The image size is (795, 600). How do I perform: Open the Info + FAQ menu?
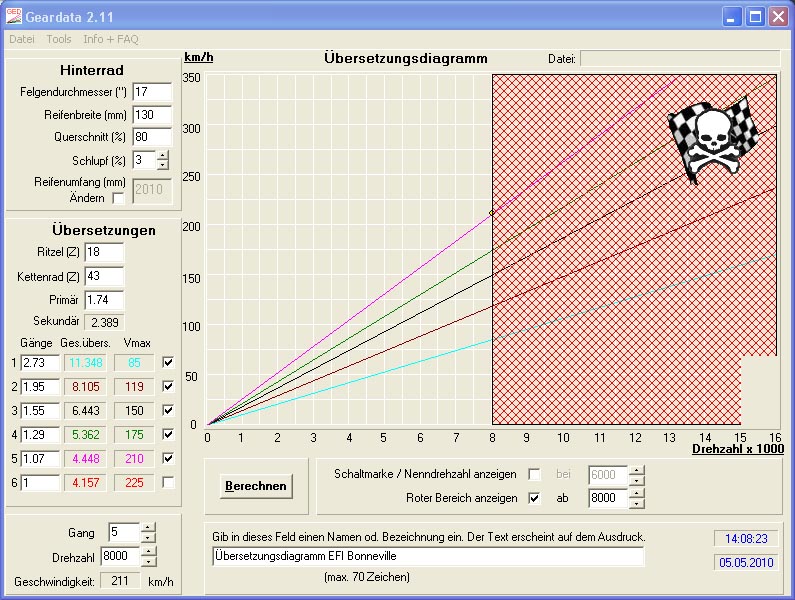pyautogui.click(x=111, y=39)
